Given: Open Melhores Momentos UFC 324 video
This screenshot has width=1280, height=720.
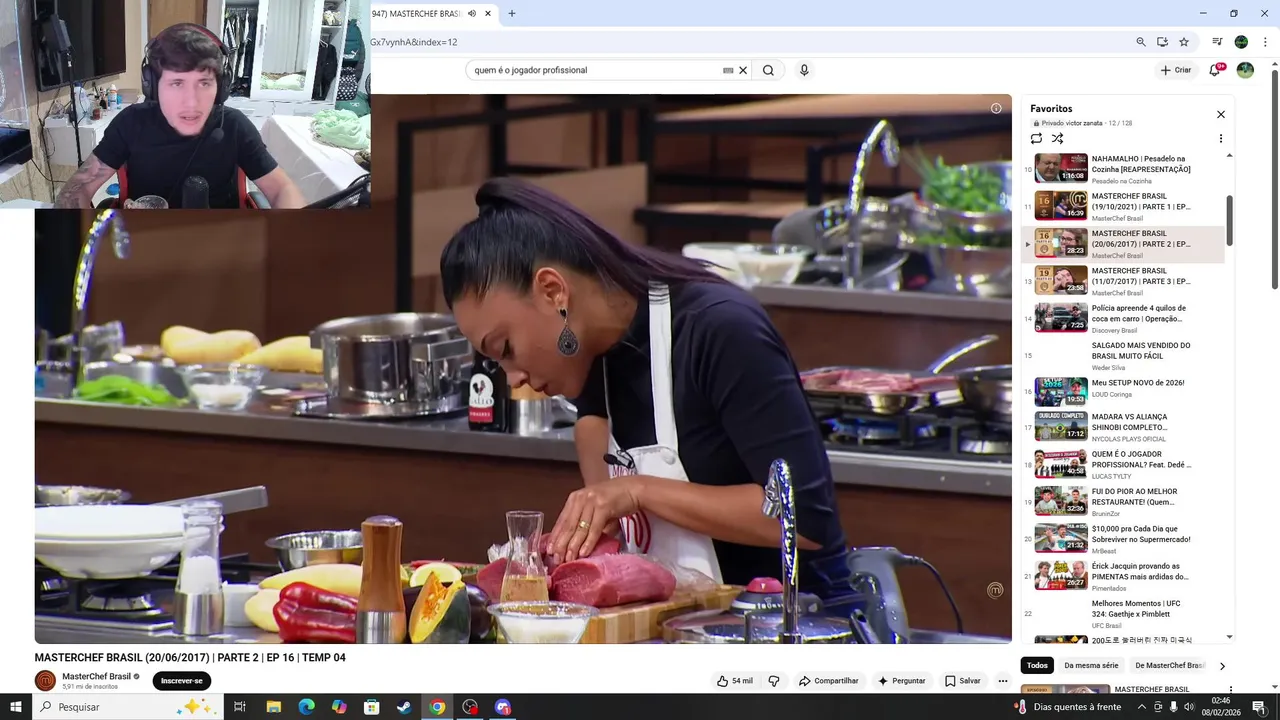Looking at the screenshot, I should pyautogui.click(x=1123, y=614).
